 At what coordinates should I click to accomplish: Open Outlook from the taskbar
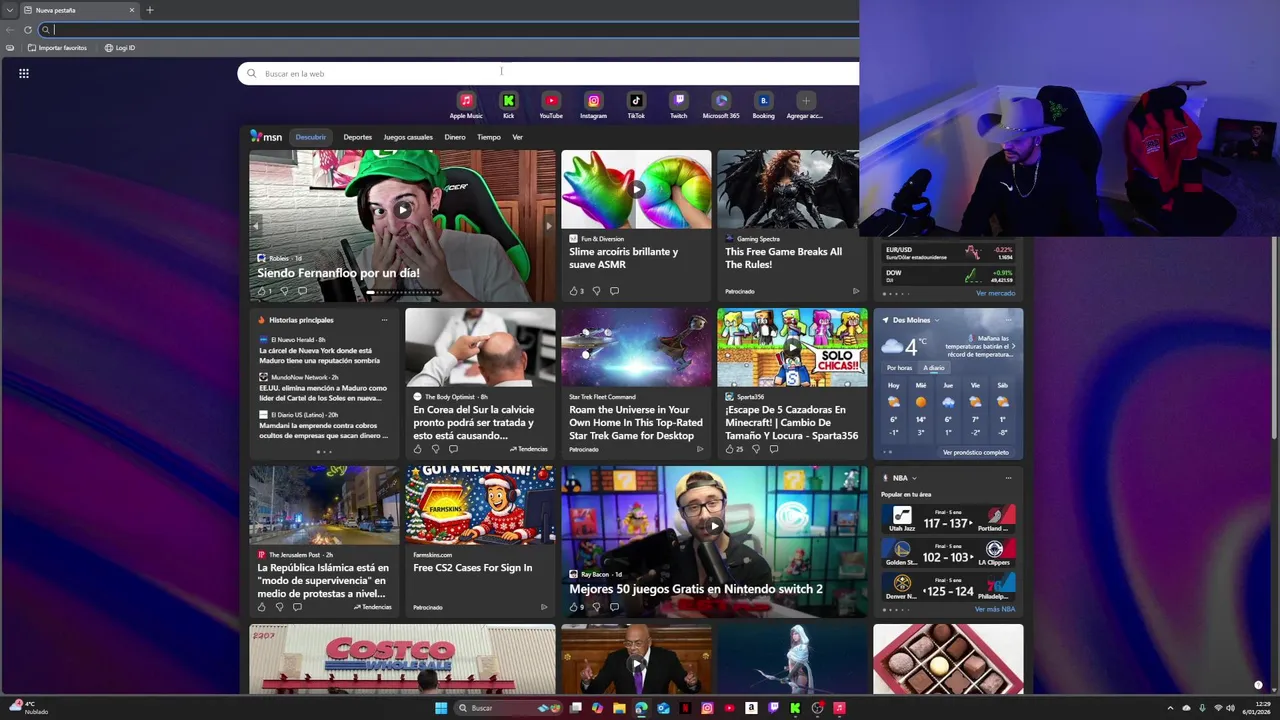[x=663, y=708]
